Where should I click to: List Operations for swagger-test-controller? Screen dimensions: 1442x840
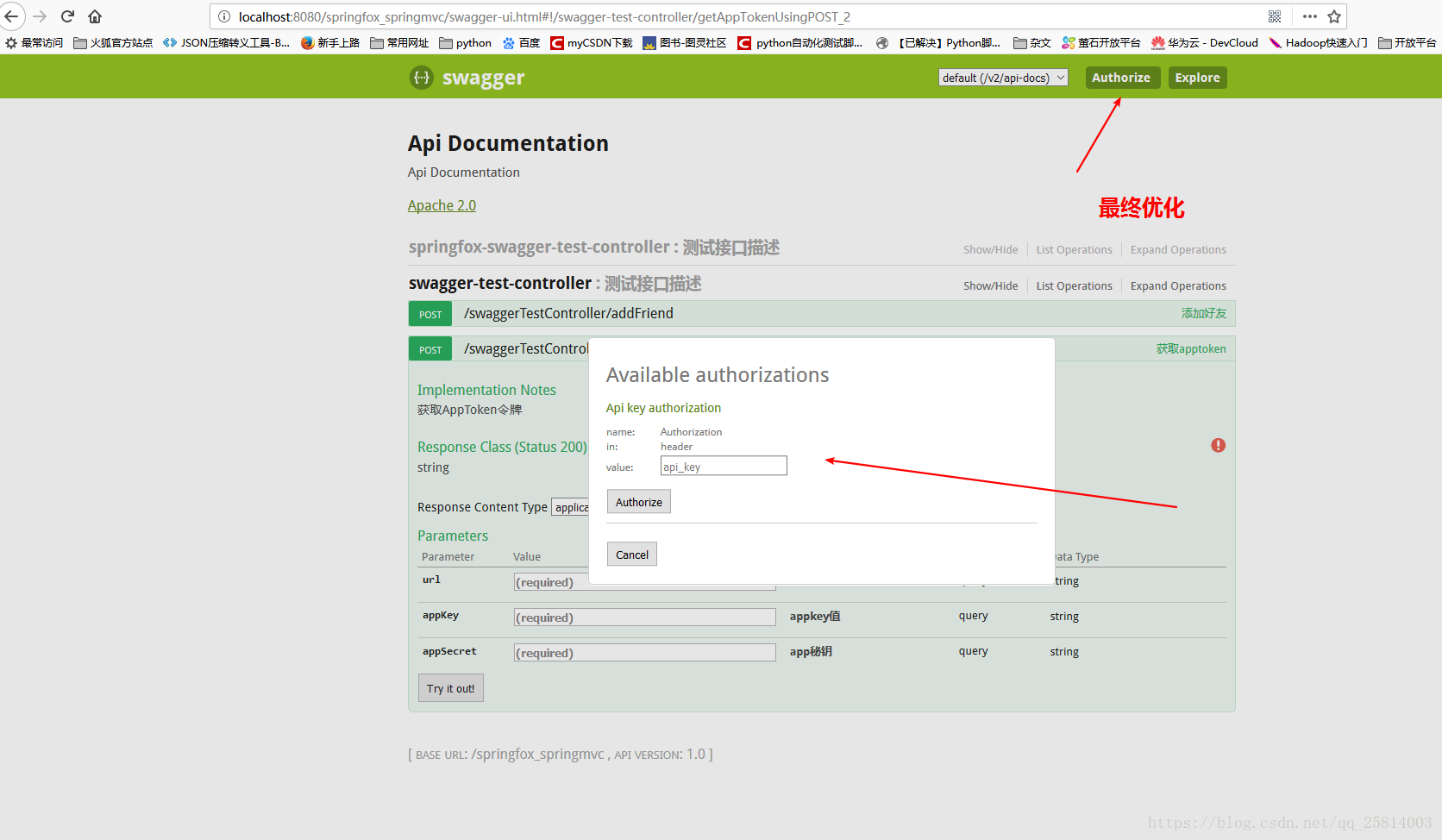click(1074, 286)
